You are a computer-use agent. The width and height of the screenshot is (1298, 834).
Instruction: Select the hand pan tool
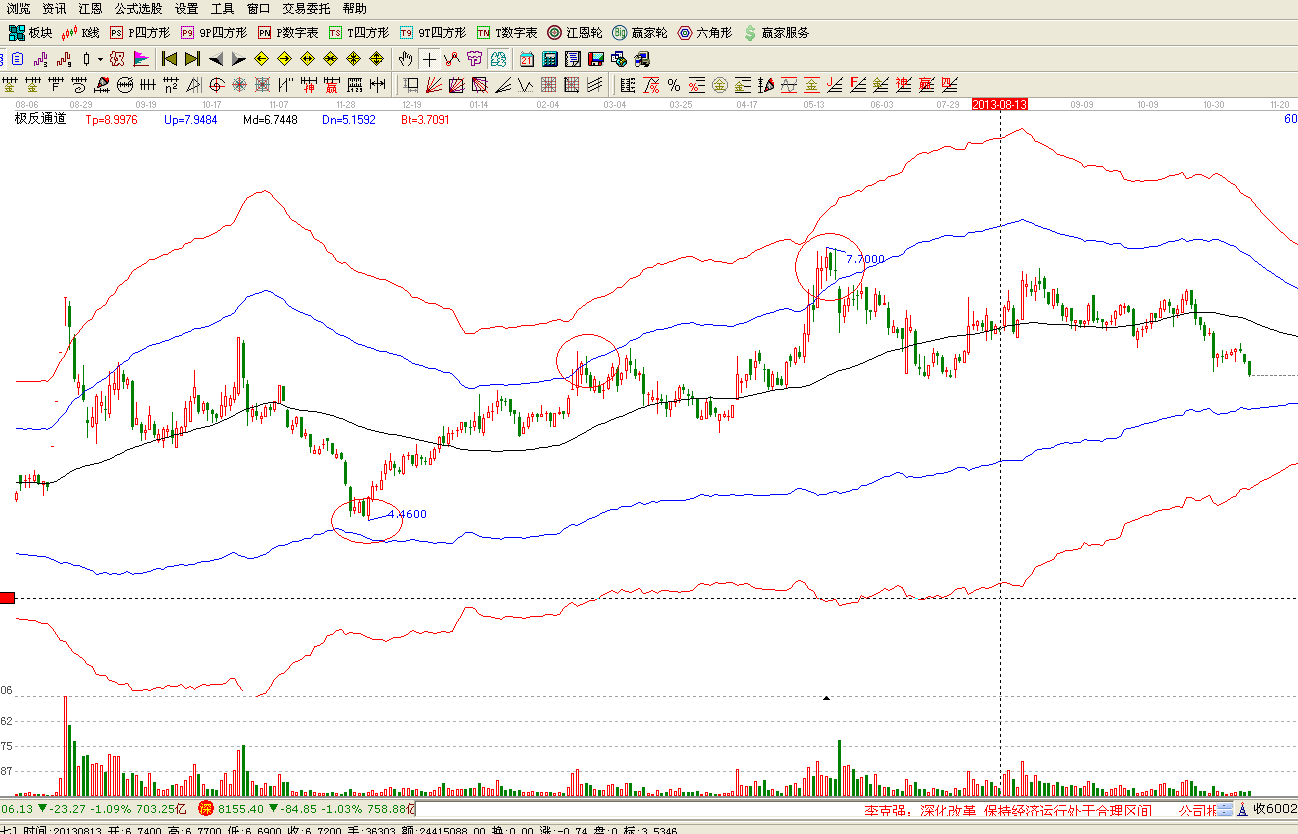[x=405, y=59]
